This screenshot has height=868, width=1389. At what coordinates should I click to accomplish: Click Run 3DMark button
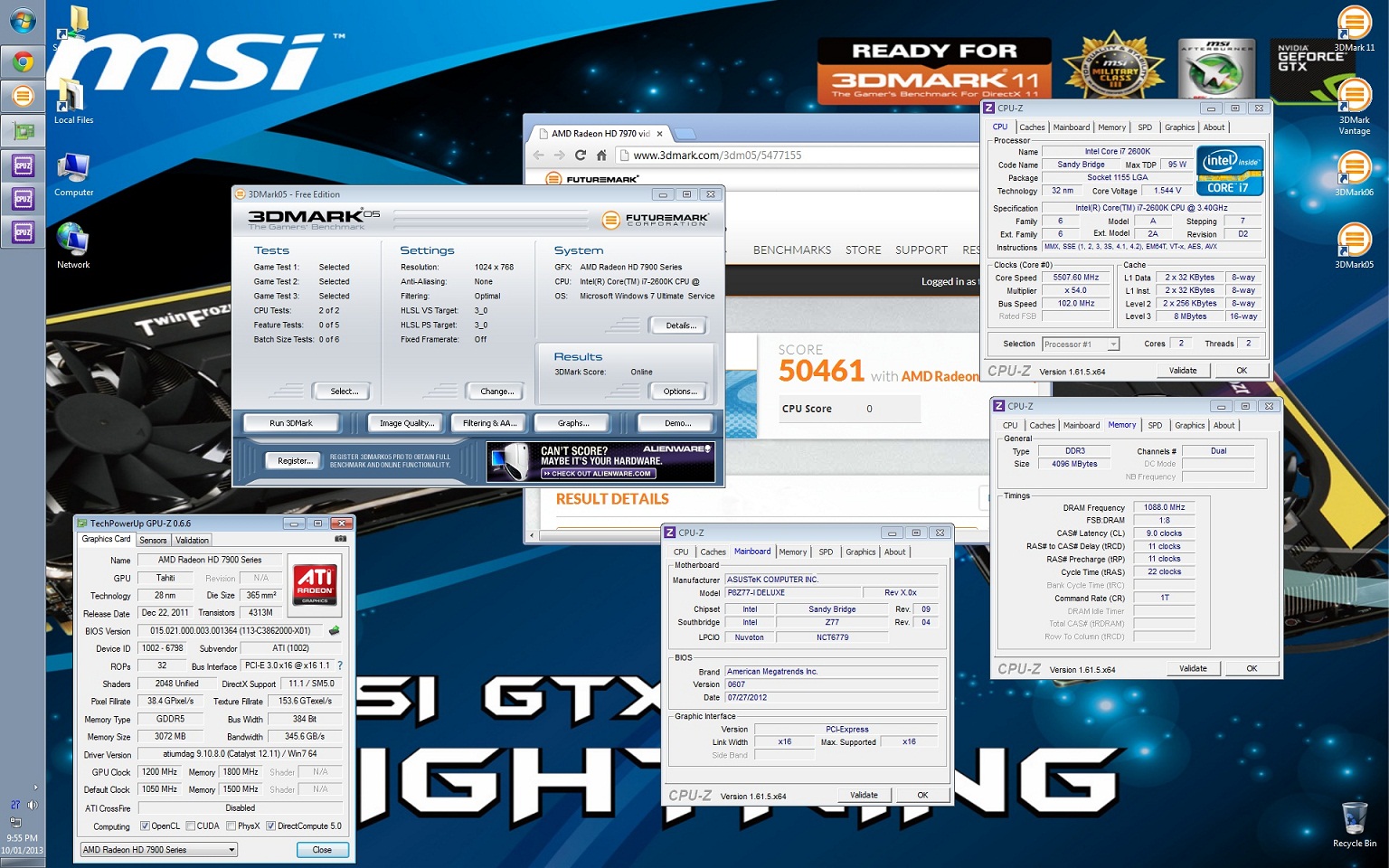click(291, 423)
